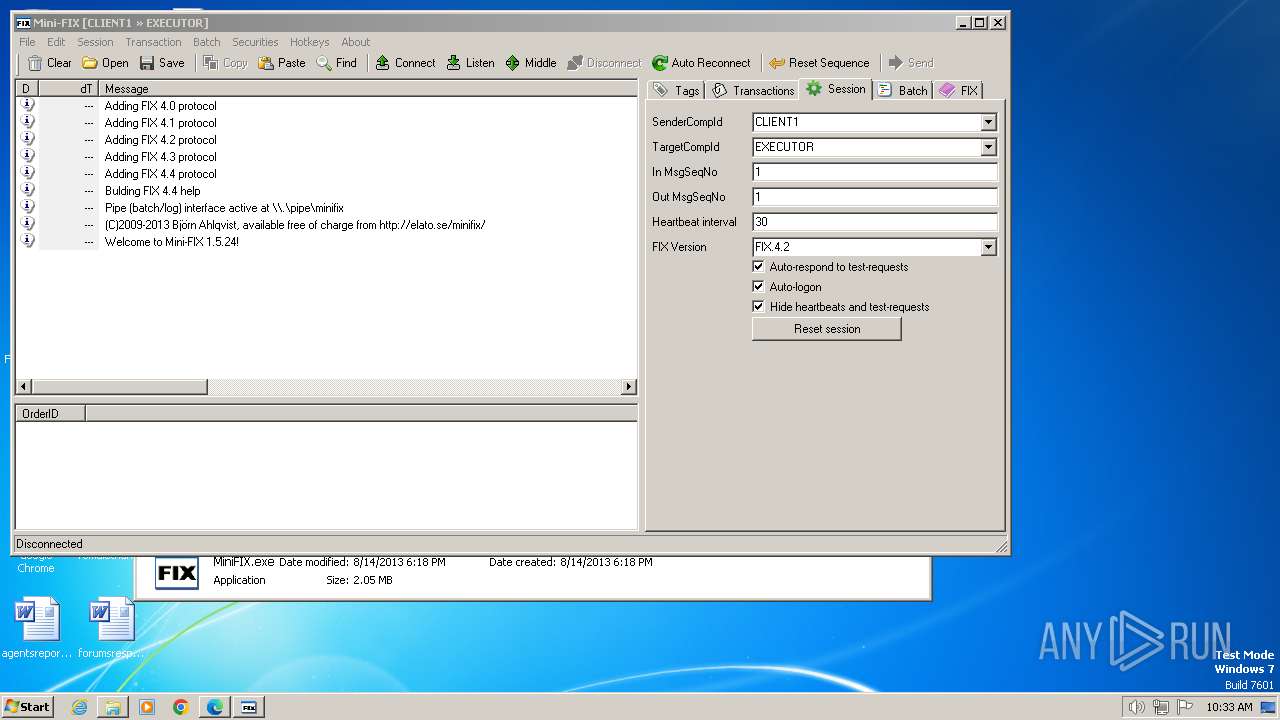Open the Windows Start menu

28,707
